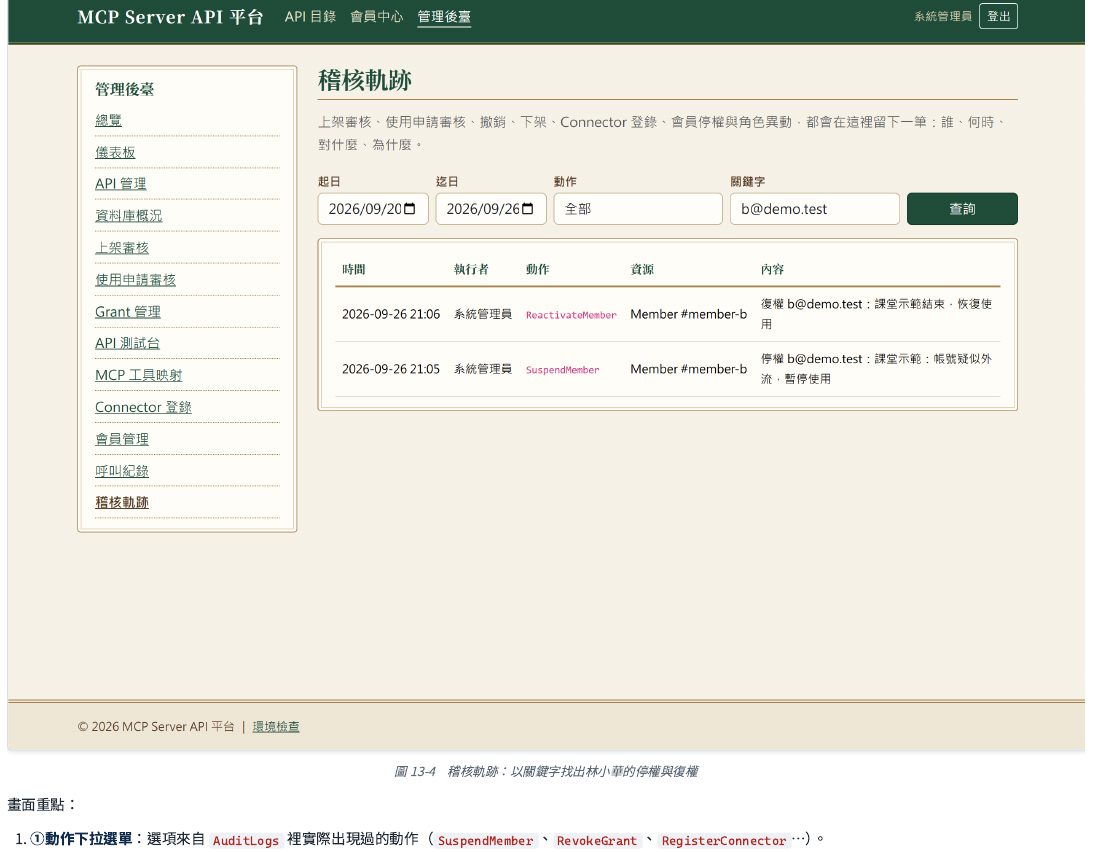This screenshot has height=852, width=1093.
Task: Click the 執行者 column header
Action: pyautogui.click(x=471, y=269)
